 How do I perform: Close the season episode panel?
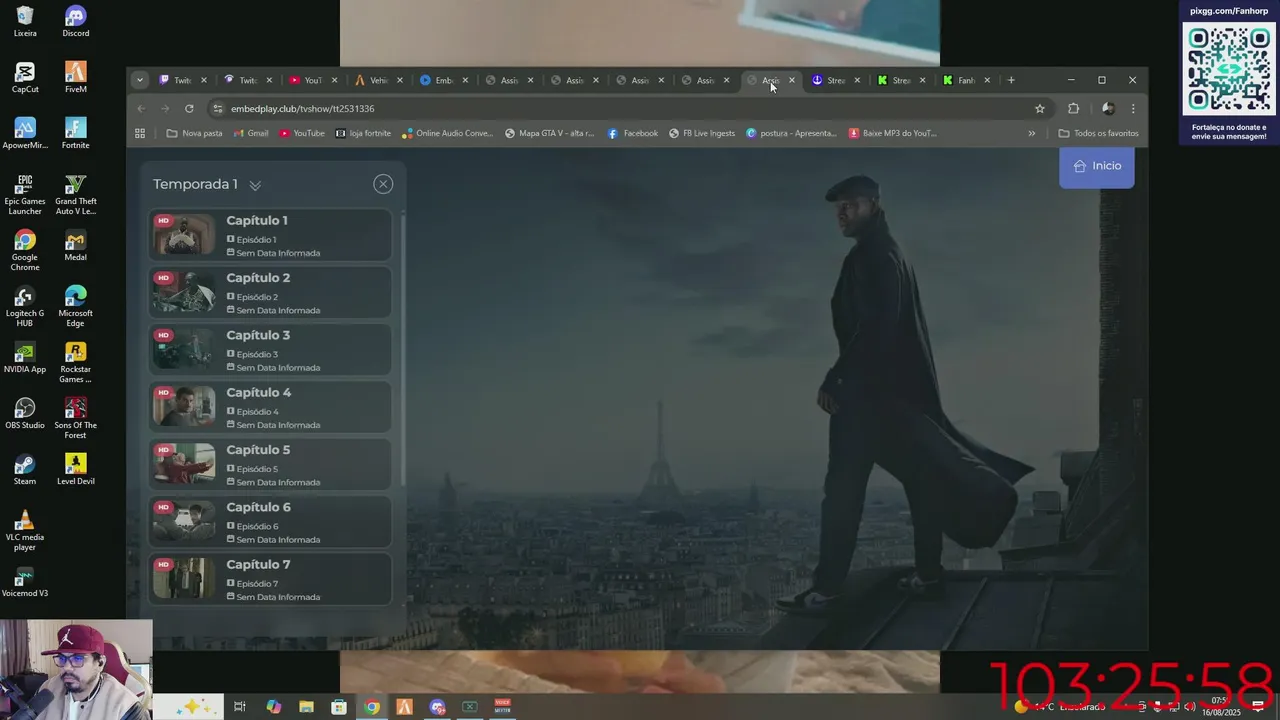click(383, 184)
